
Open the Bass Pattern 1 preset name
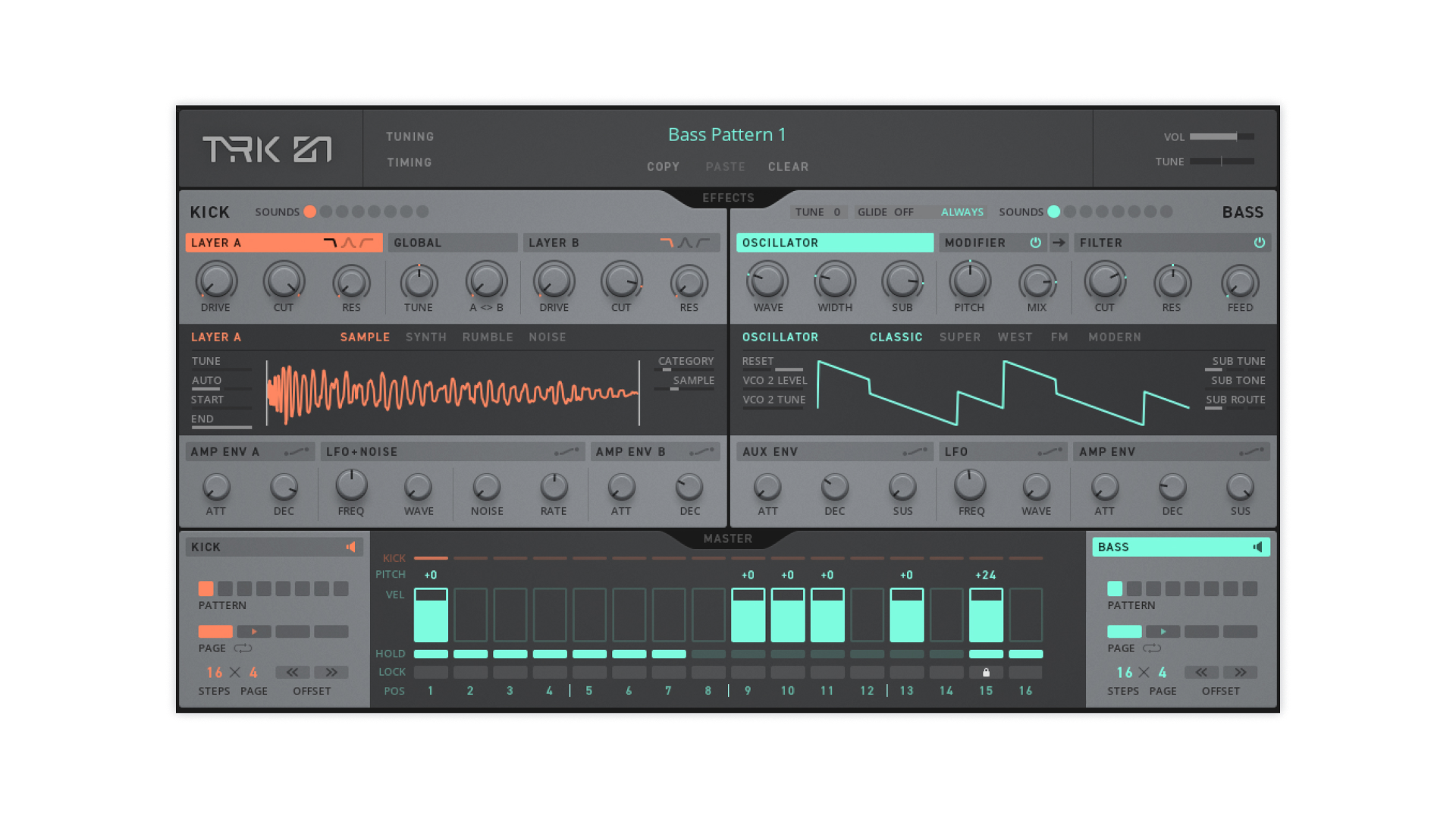coord(726,135)
